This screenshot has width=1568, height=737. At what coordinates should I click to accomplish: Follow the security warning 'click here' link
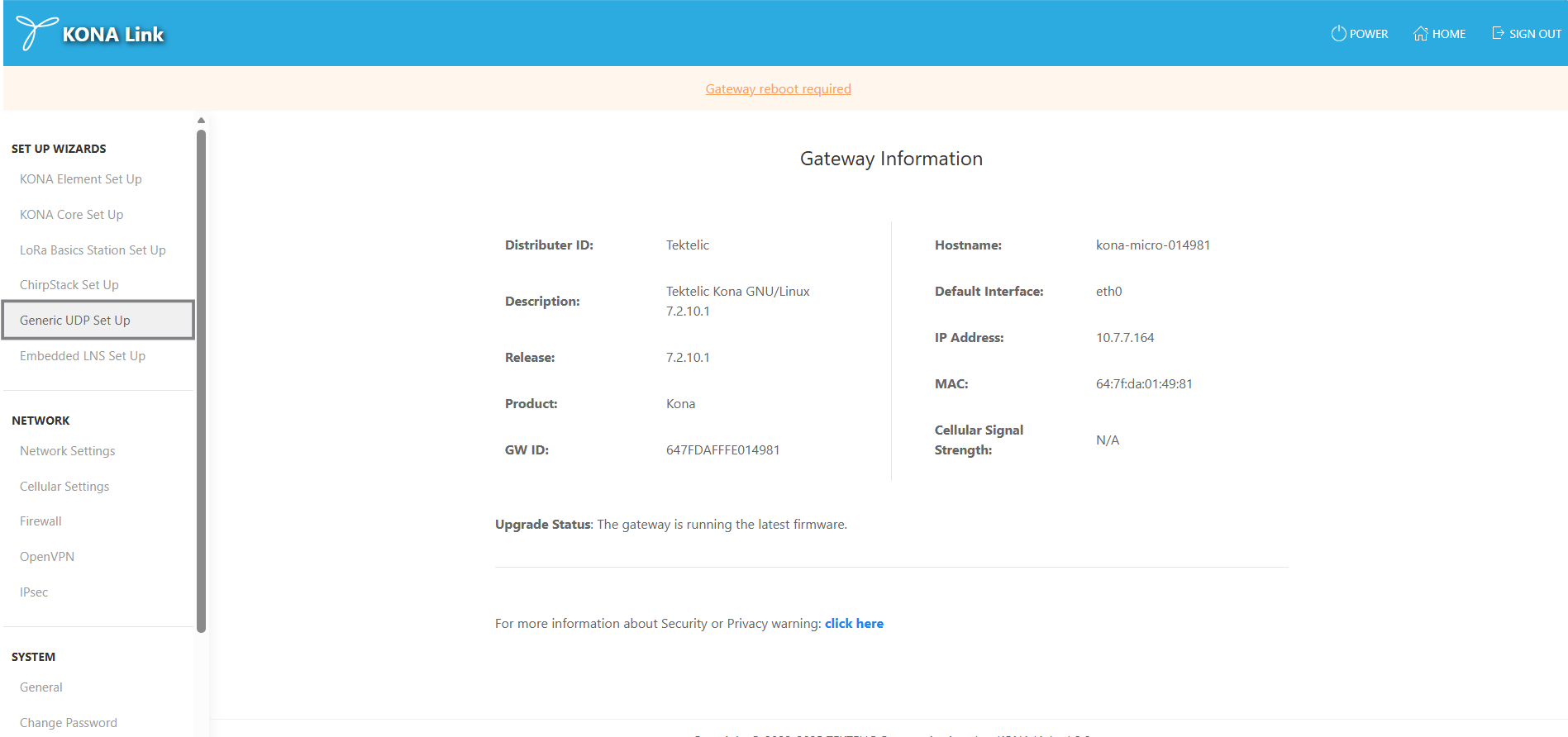coord(854,624)
